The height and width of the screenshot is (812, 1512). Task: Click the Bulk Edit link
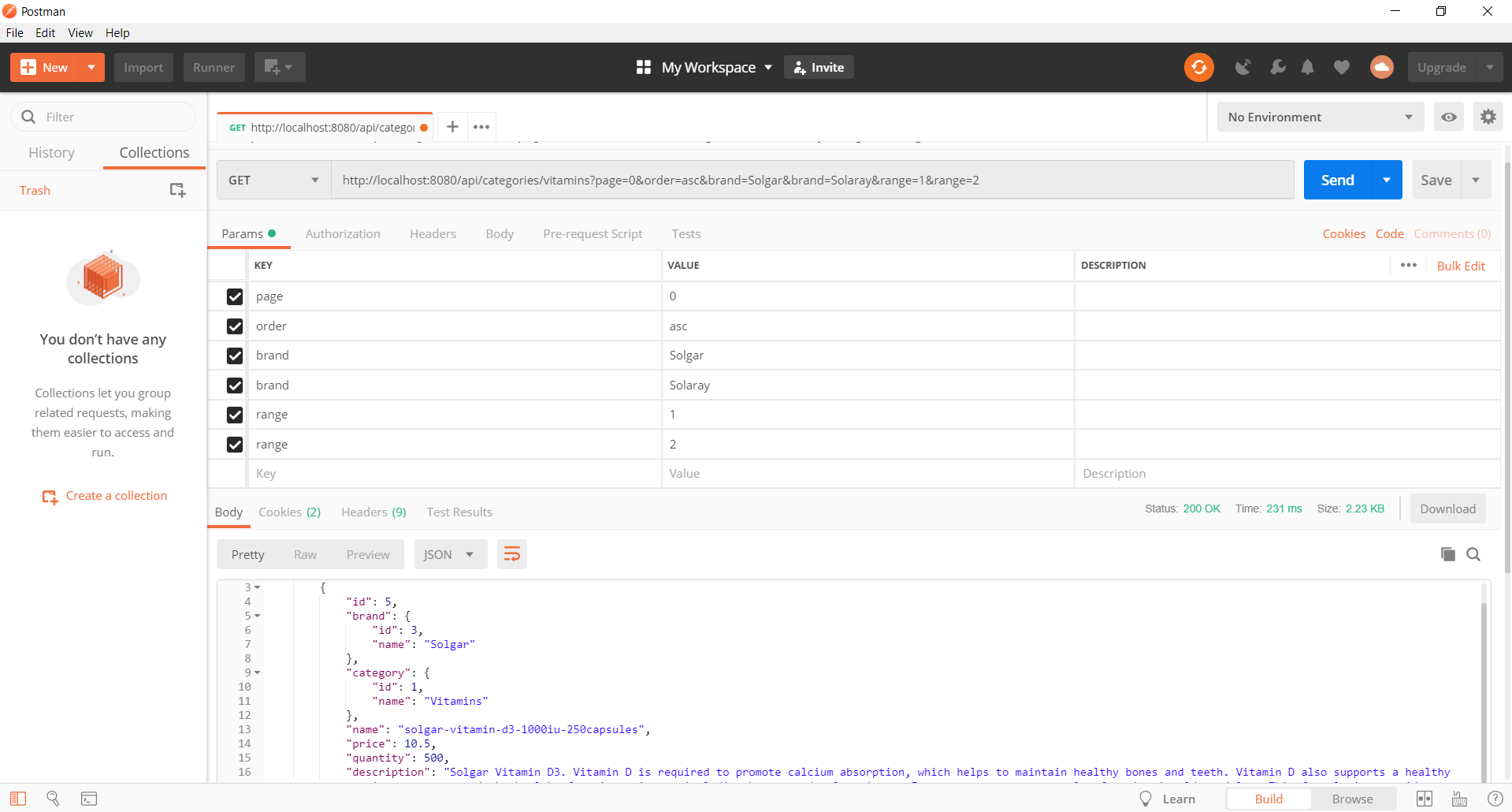point(1460,266)
